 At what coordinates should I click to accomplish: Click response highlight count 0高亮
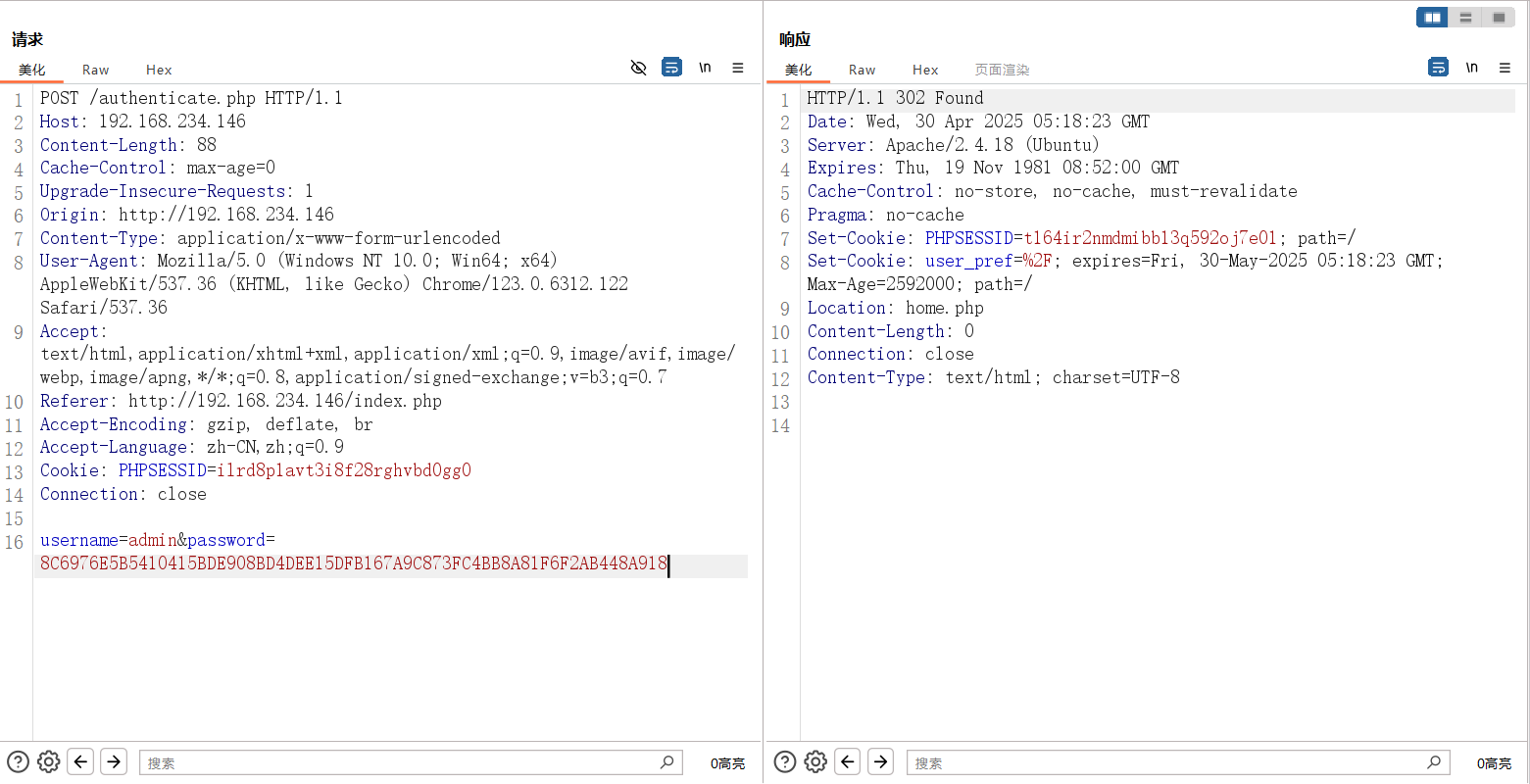[1494, 763]
